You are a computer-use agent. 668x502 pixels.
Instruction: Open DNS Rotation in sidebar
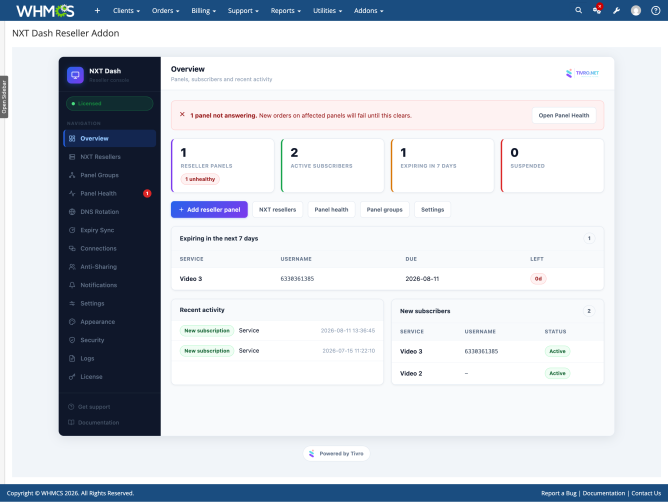109,212
